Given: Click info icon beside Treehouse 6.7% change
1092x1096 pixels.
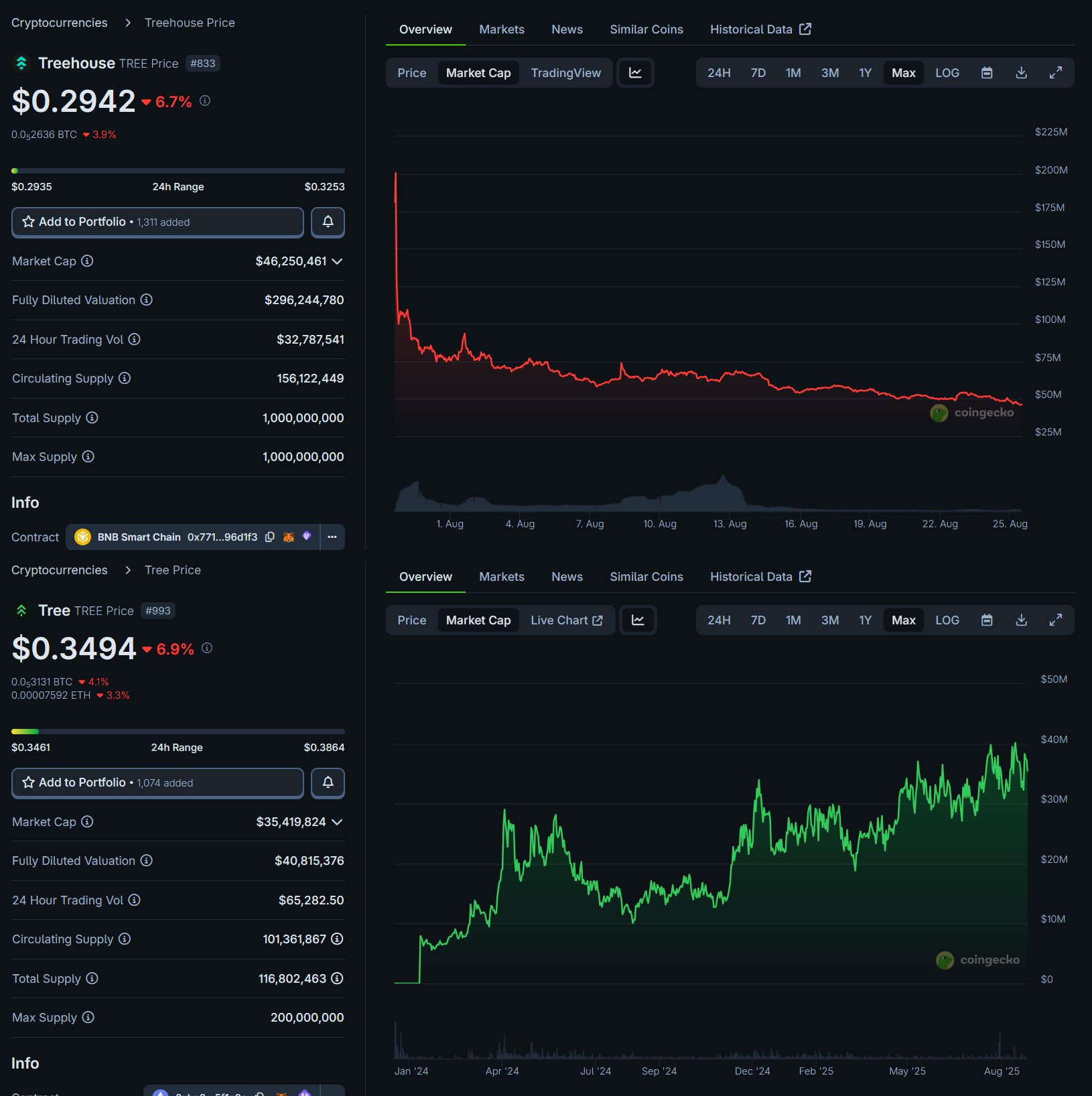Looking at the screenshot, I should click(x=205, y=100).
